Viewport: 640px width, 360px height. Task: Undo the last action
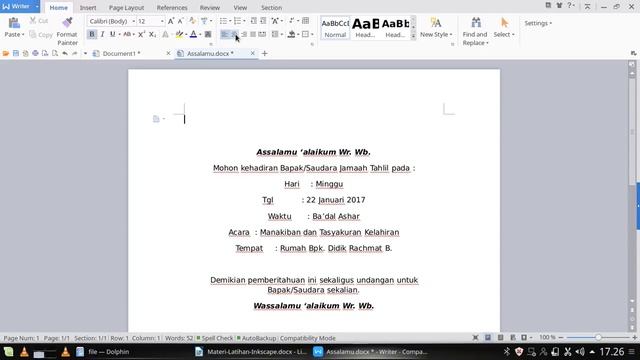(x=65, y=53)
